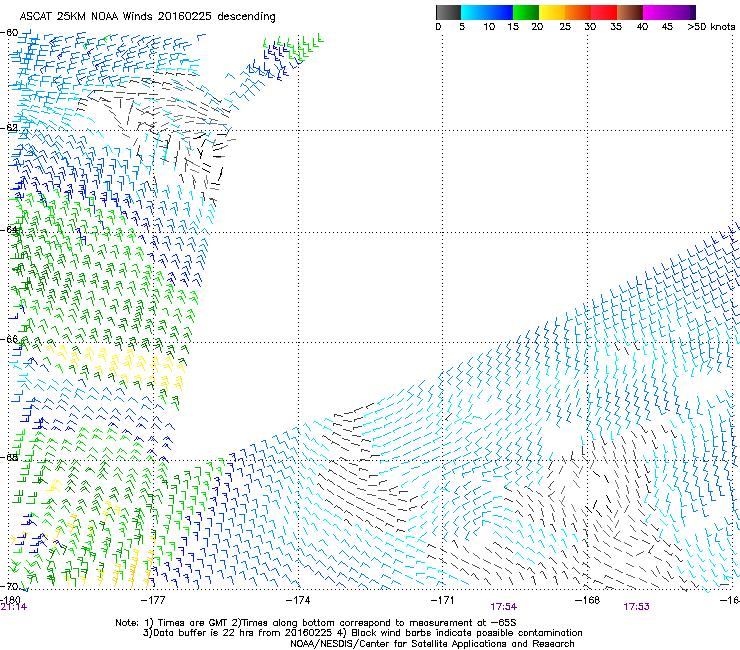Click the '>50 knots' legend label
The image size is (740, 650).
(x=711, y=27)
